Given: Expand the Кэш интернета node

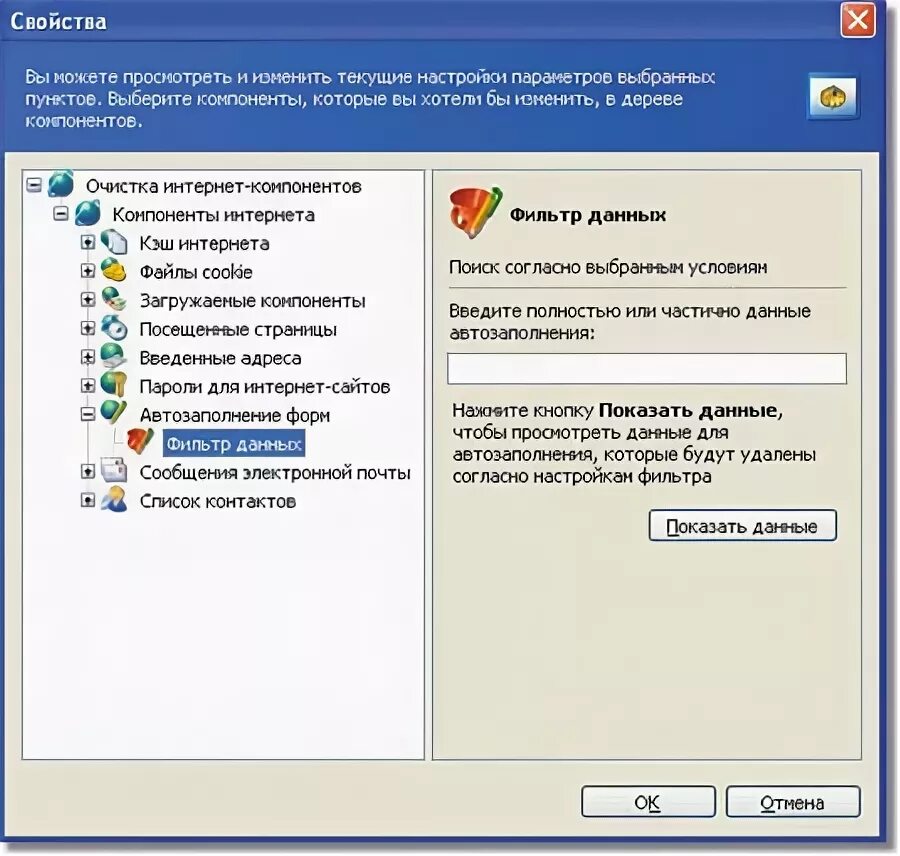Looking at the screenshot, I should (x=88, y=243).
